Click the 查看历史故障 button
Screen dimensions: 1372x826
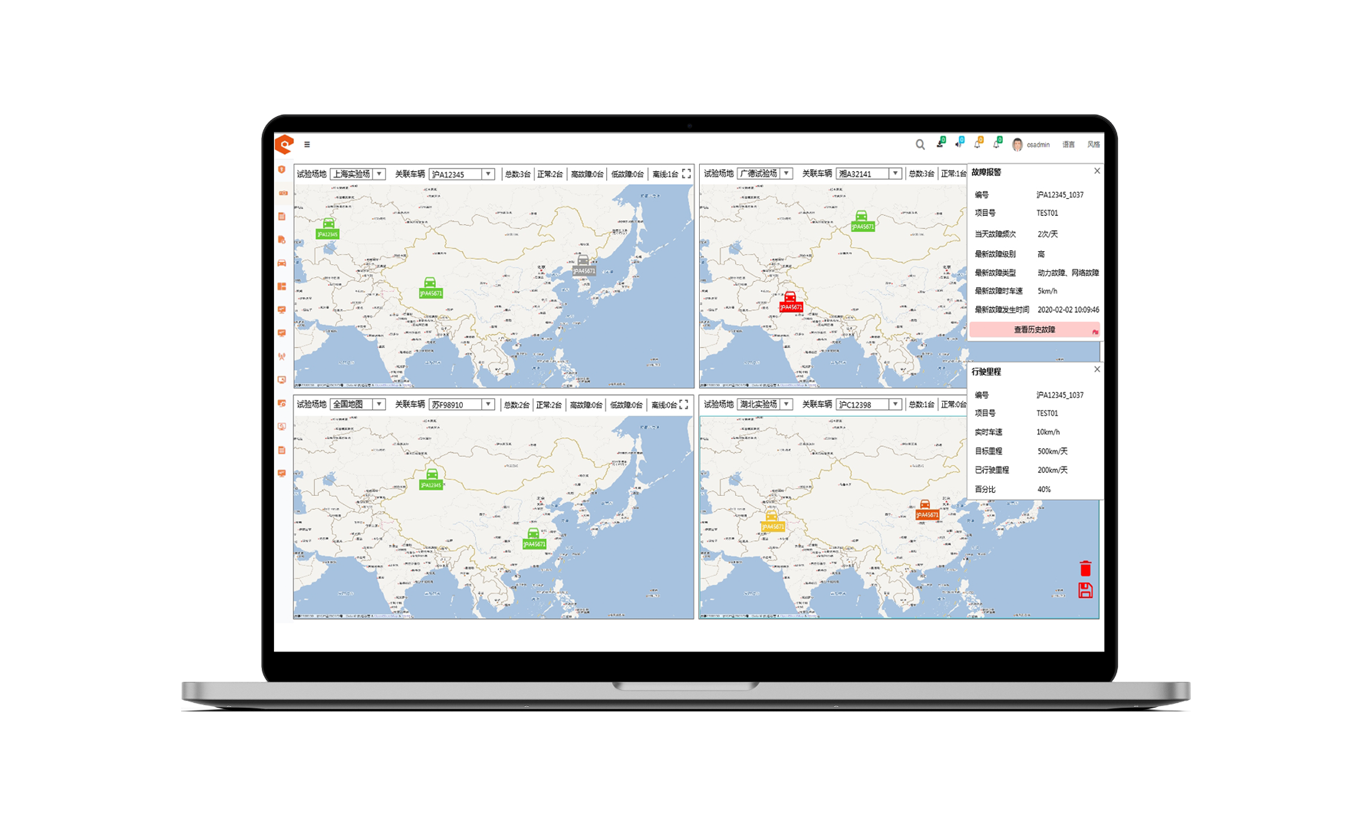1034,330
